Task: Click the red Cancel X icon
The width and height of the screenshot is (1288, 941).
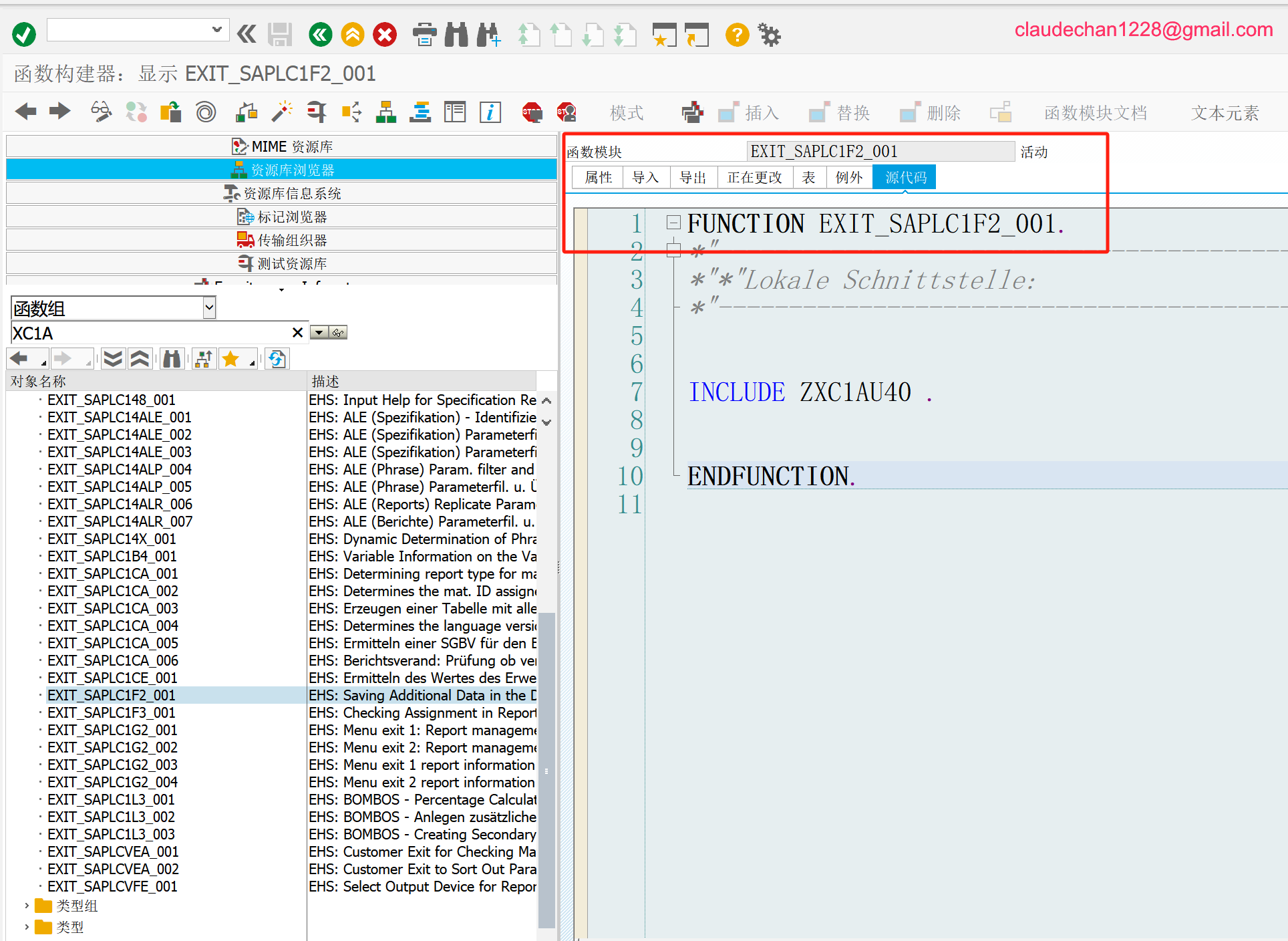Action: pyautogui.click(x=385, y=34)
